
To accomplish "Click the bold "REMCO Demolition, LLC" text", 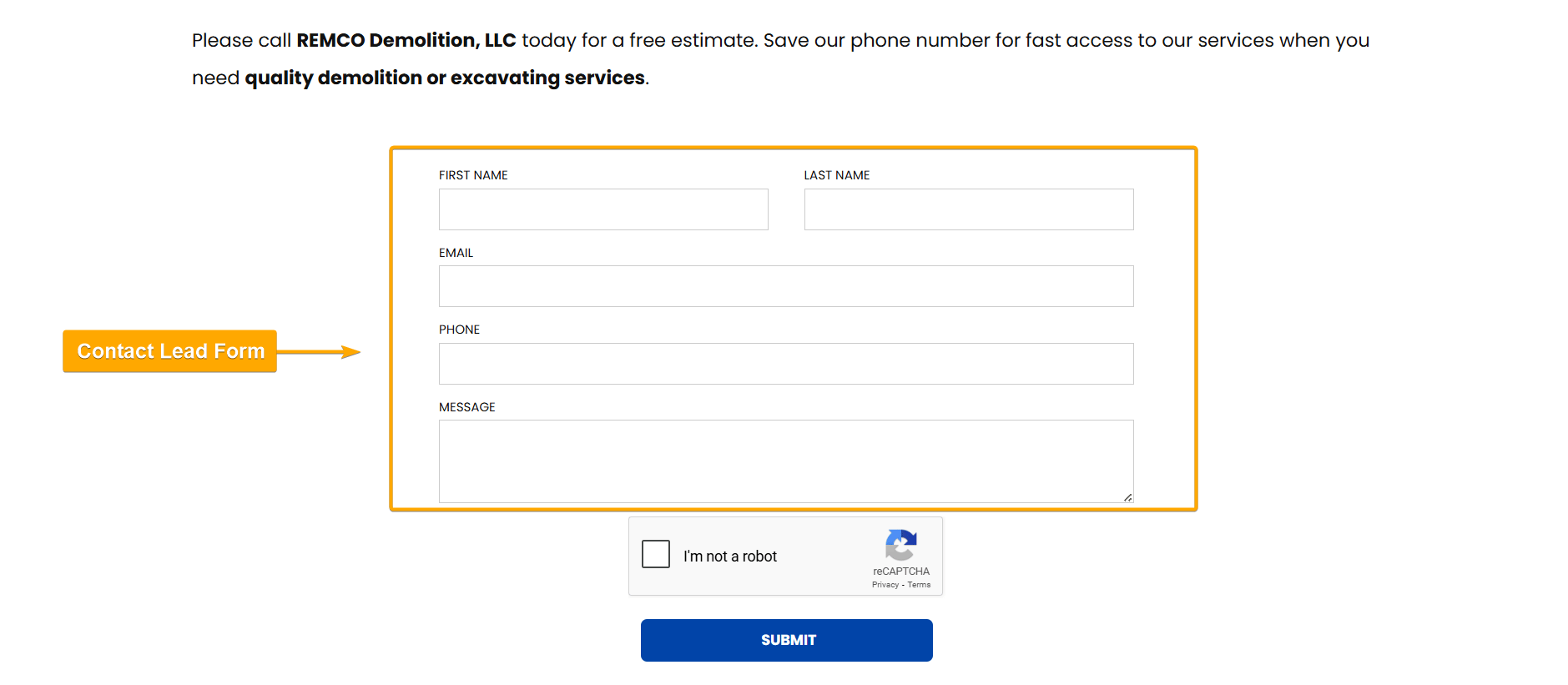I will coord(406,40).
